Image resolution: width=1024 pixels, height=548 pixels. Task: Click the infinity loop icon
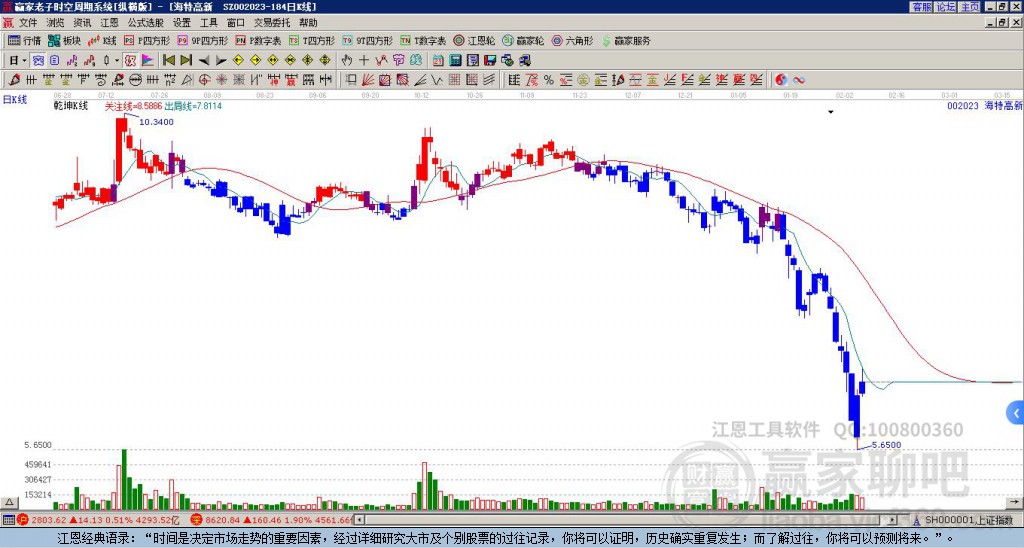click(799, 80)
